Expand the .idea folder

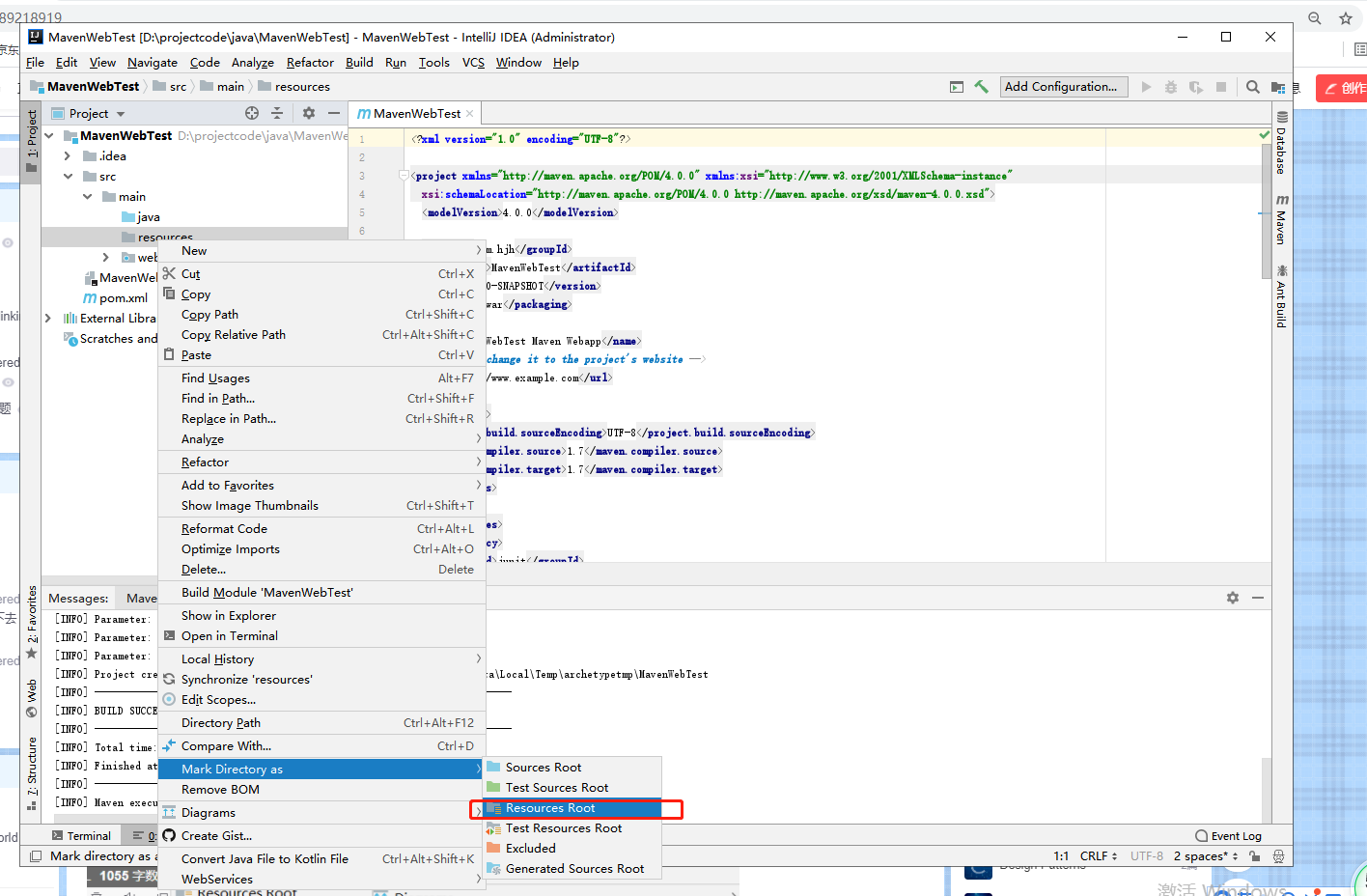point(68,156)
